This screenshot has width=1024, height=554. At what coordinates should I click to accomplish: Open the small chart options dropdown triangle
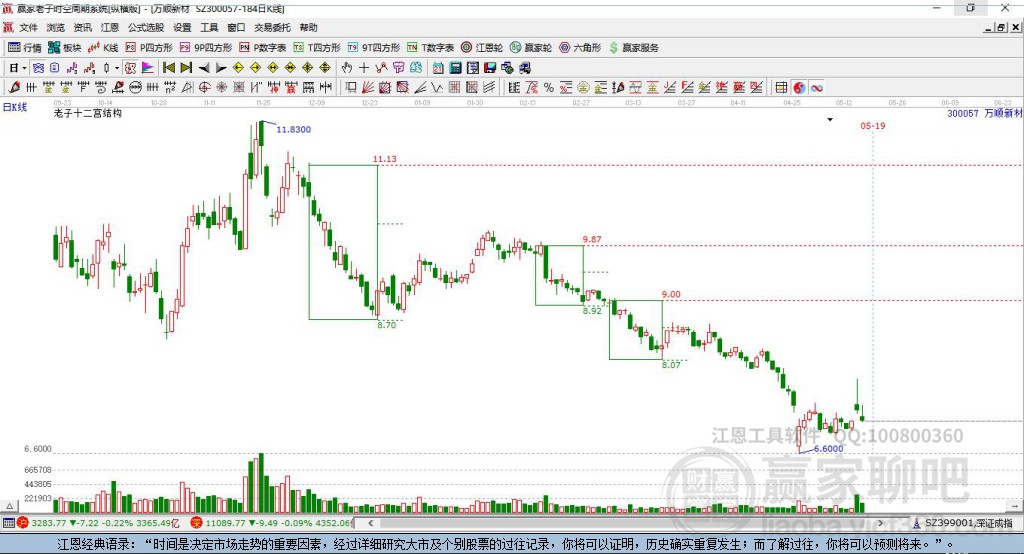(830, 120)
